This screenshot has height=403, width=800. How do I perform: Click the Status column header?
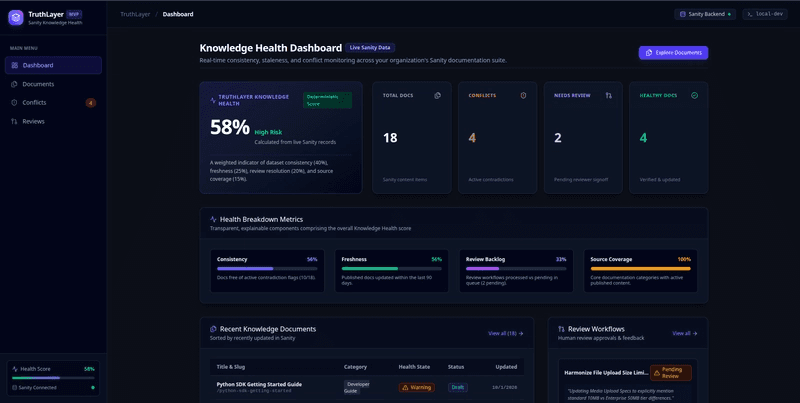point(456,367)
